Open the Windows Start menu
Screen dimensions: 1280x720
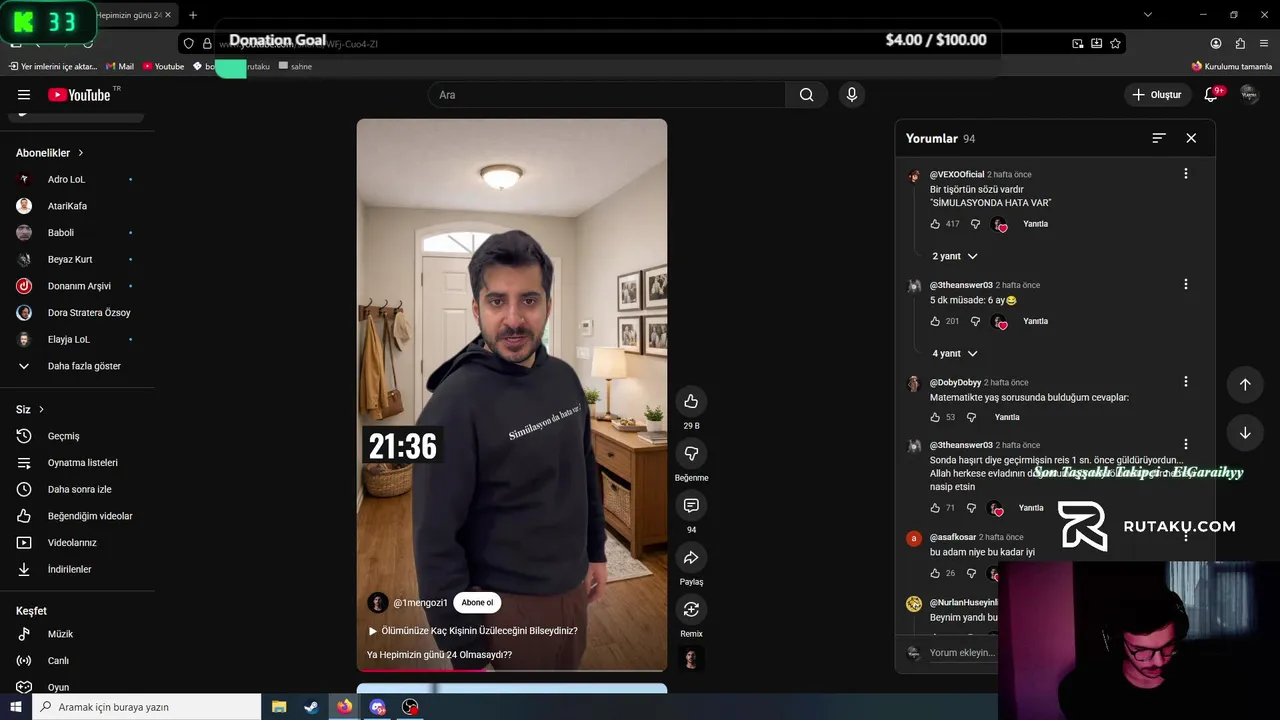pos(16,707)
